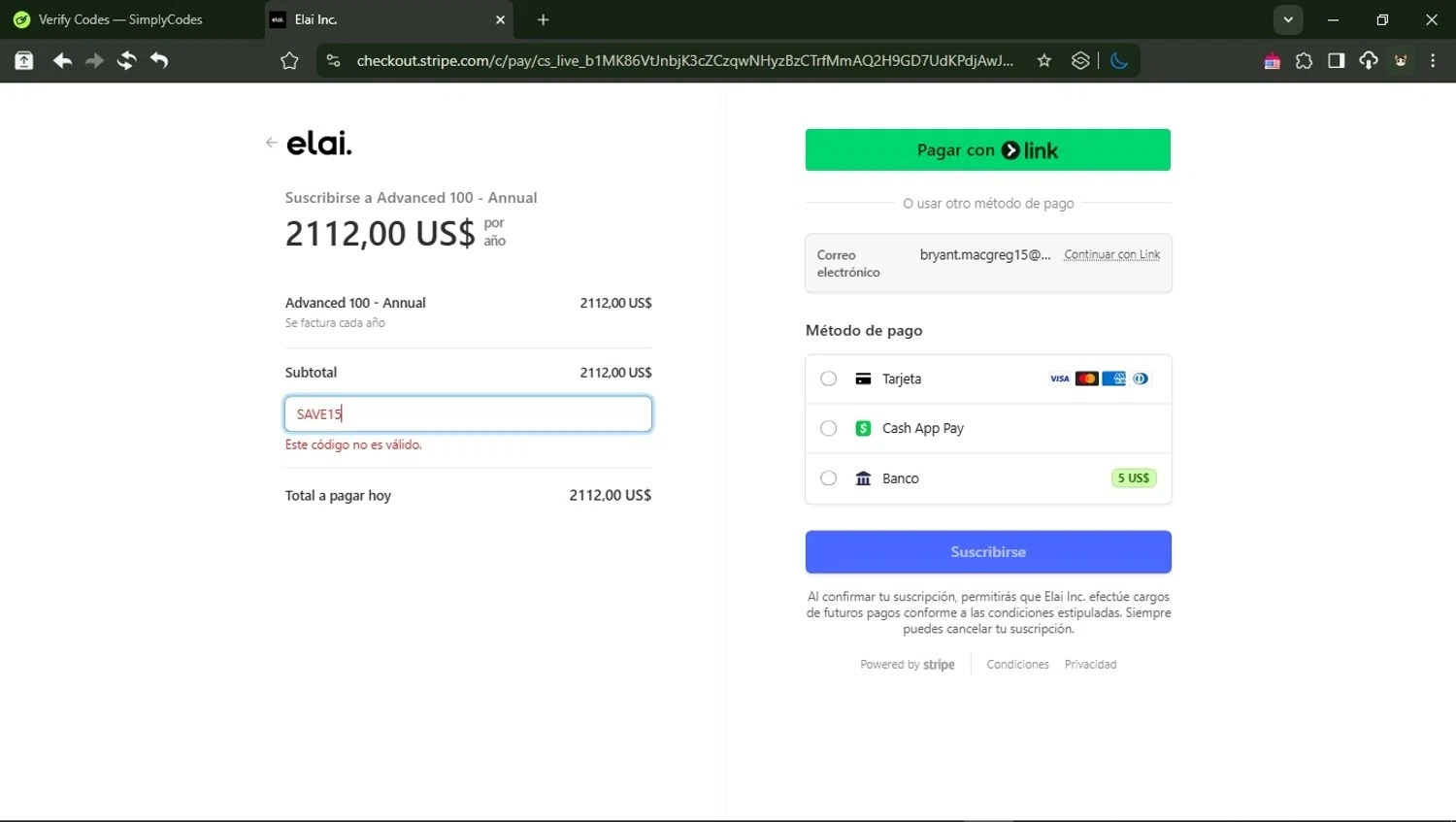
Task: Click the promo code field containing SAVE15
Action: pyautogui.click(x=468, y=413)
